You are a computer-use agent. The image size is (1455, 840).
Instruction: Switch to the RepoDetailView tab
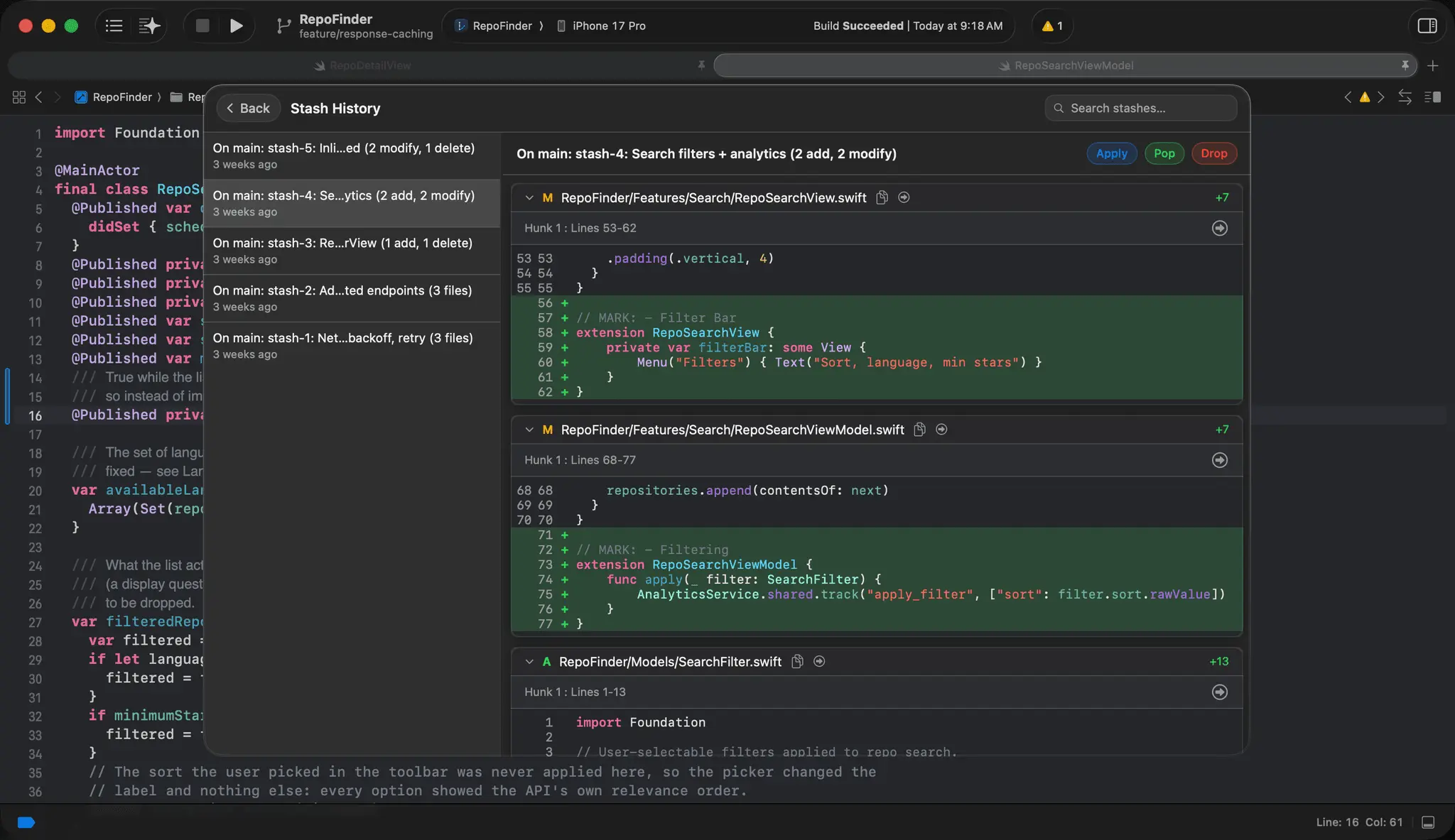pyautogui.click(x=361, y=65)
